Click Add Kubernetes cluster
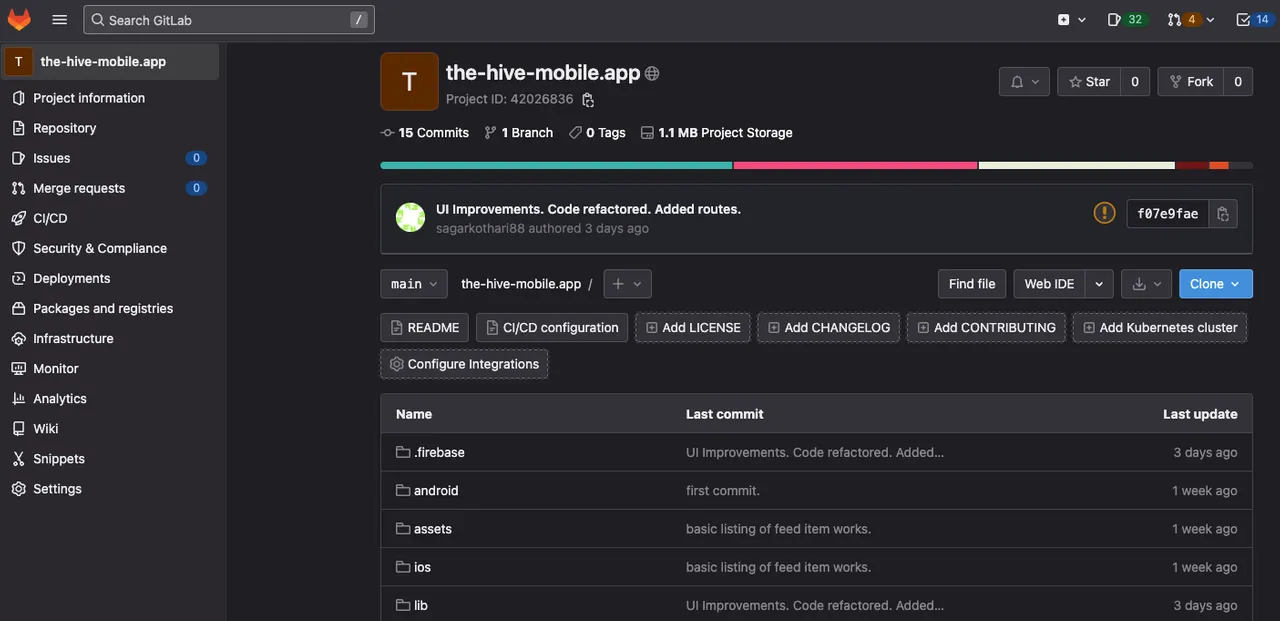The image size is (1280, 621). [x=1160, y=328]
